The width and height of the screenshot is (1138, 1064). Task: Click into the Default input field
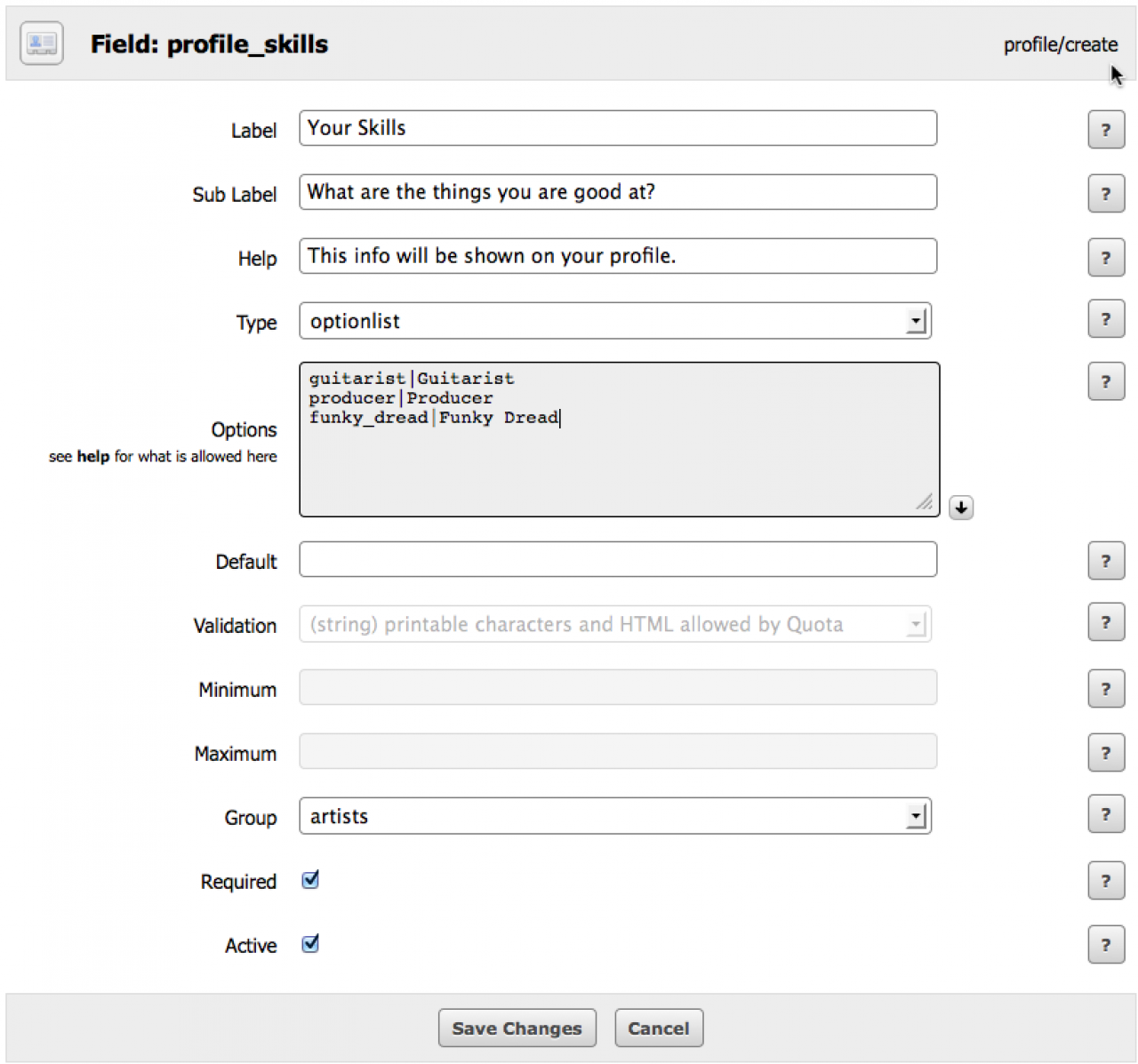tap(618, 559)
